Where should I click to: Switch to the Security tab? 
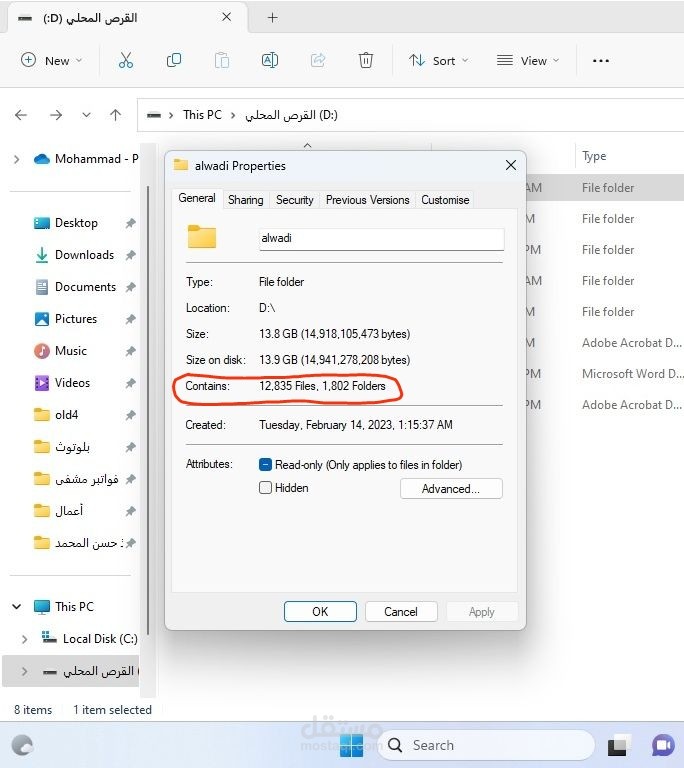point(294,200)
